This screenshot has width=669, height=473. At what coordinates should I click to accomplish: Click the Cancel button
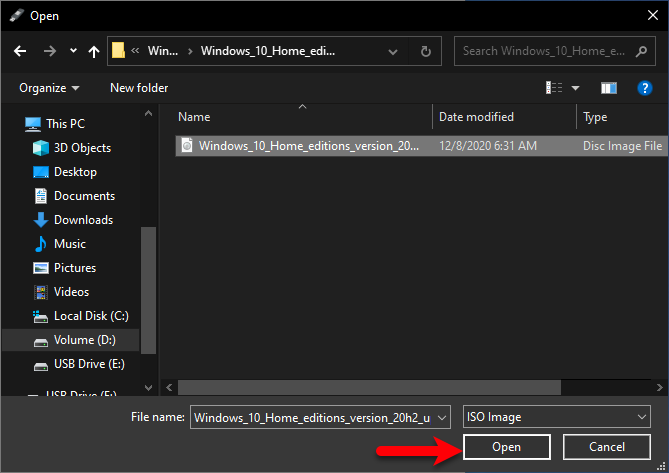click(607, 447)
